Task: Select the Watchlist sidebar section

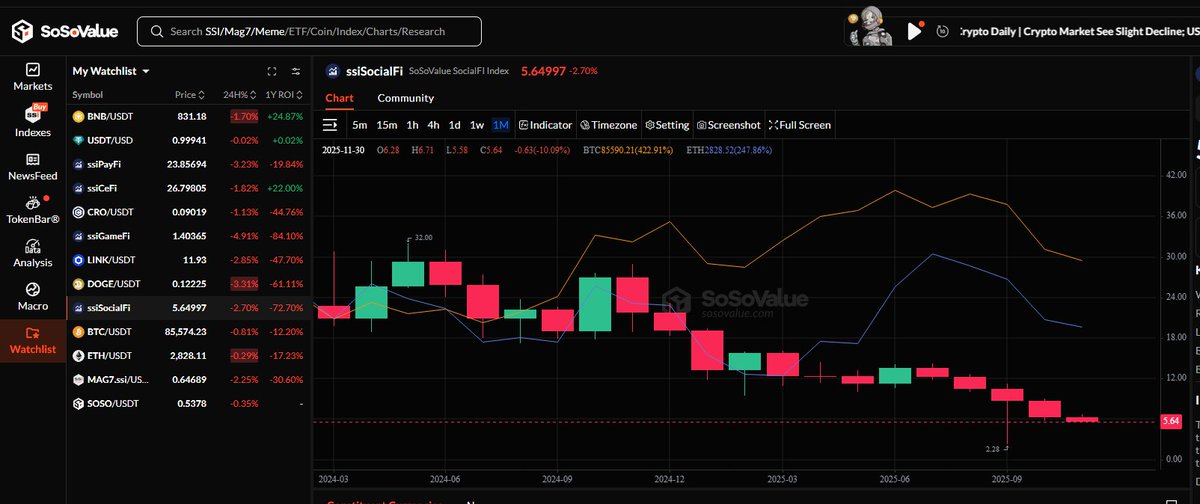Action: pos(33,340)
